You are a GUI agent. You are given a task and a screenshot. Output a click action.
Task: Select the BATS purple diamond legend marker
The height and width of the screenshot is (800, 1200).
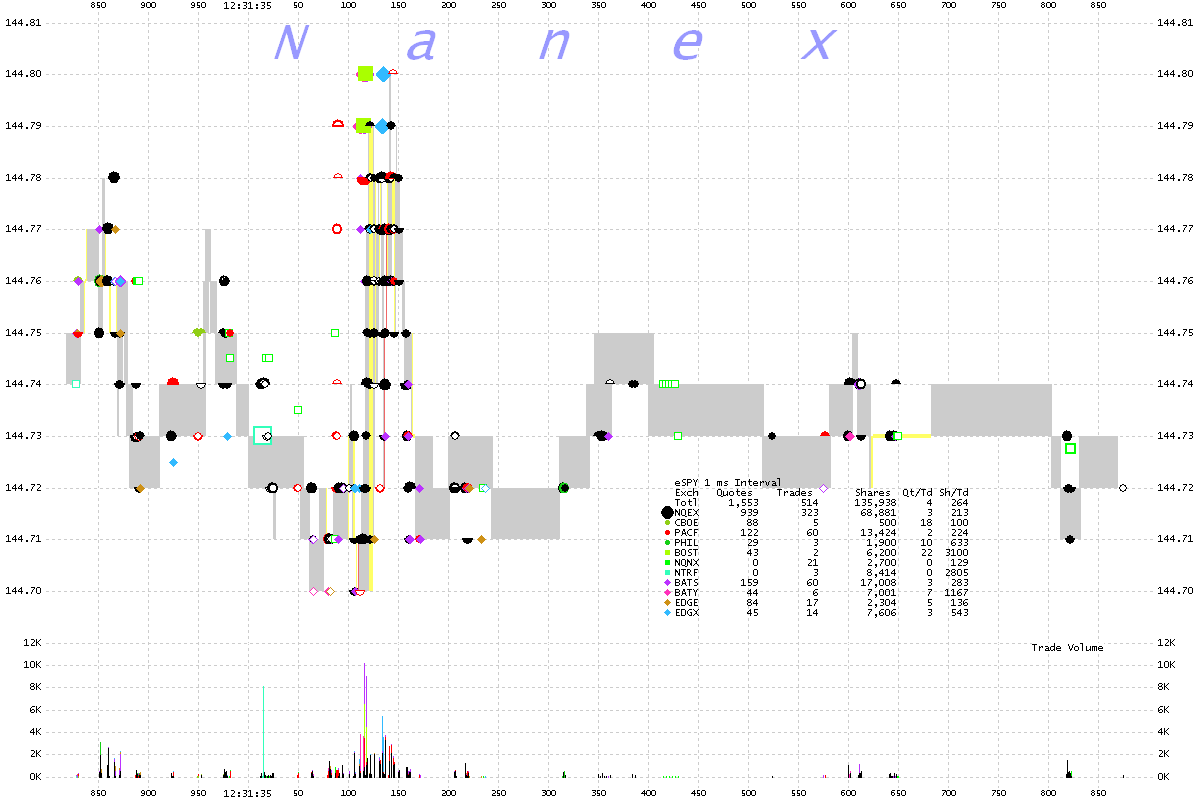pyautogui.click(x=666, y=583)
